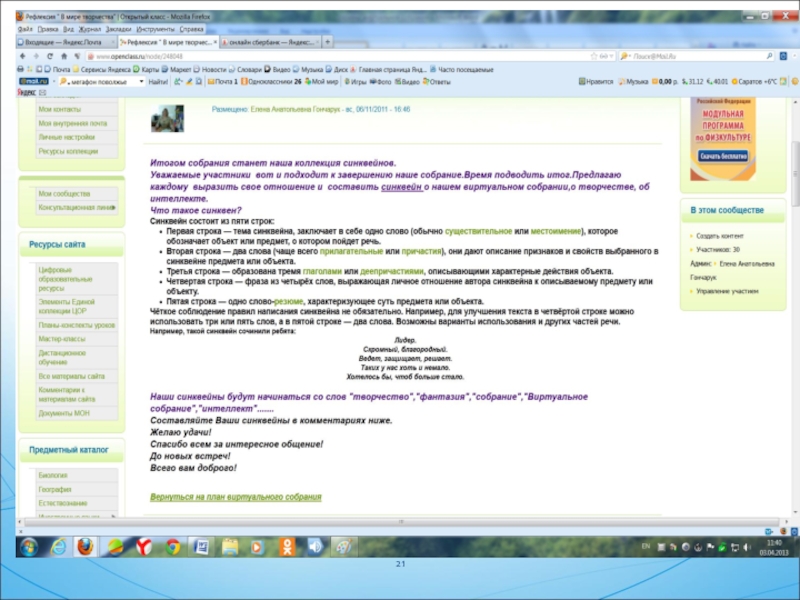
Task: Open Microsoft Word from the taskbar
Action: (x=201, y=547)
